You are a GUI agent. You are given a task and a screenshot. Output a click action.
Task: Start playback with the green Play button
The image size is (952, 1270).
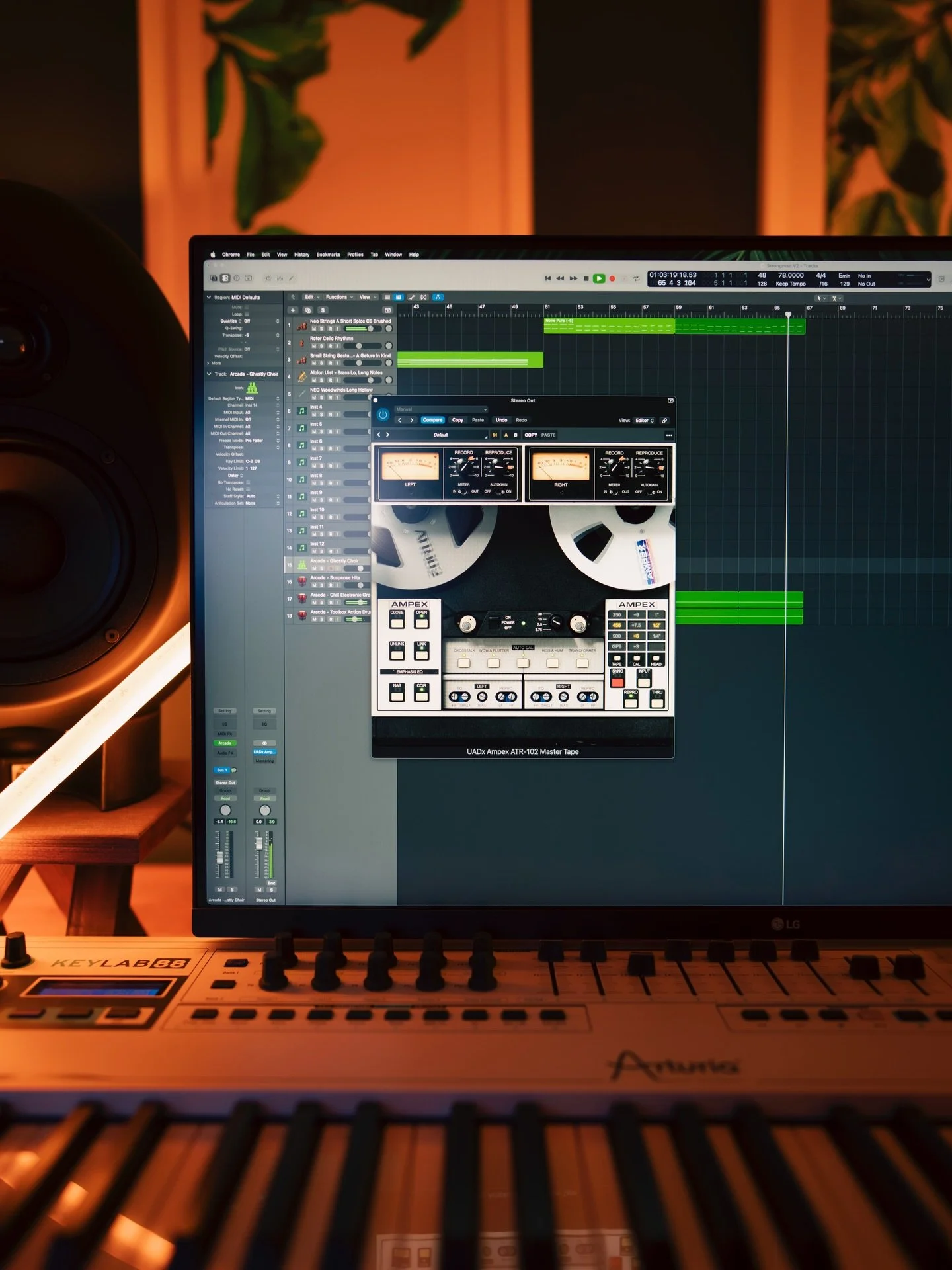point(598,278)
